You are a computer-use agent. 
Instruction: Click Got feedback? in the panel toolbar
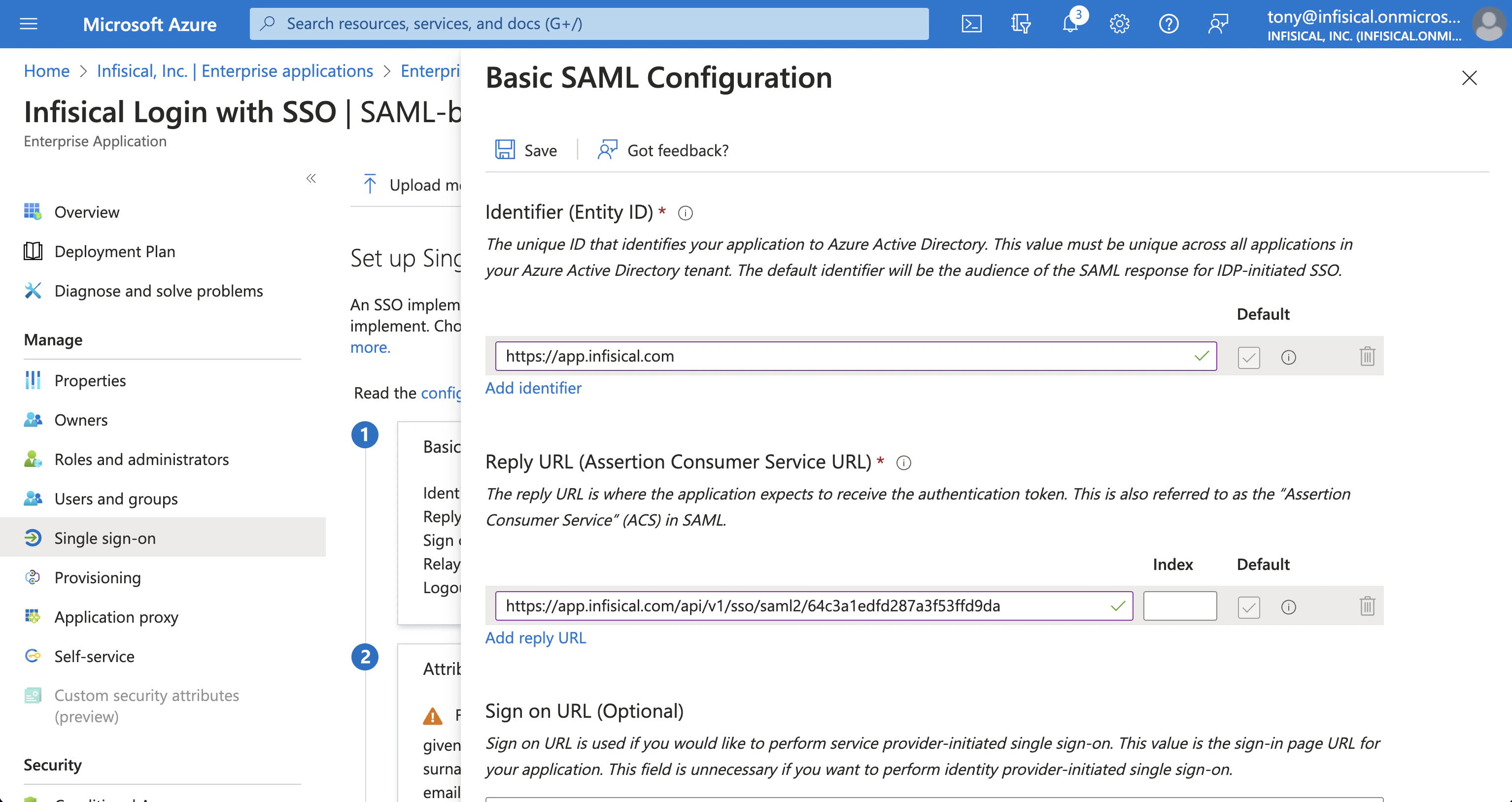click(x=663, y=150)
